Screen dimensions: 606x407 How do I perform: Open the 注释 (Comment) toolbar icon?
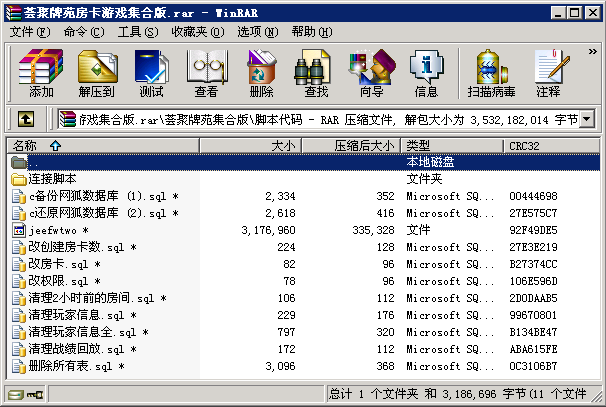coord(548,73)
